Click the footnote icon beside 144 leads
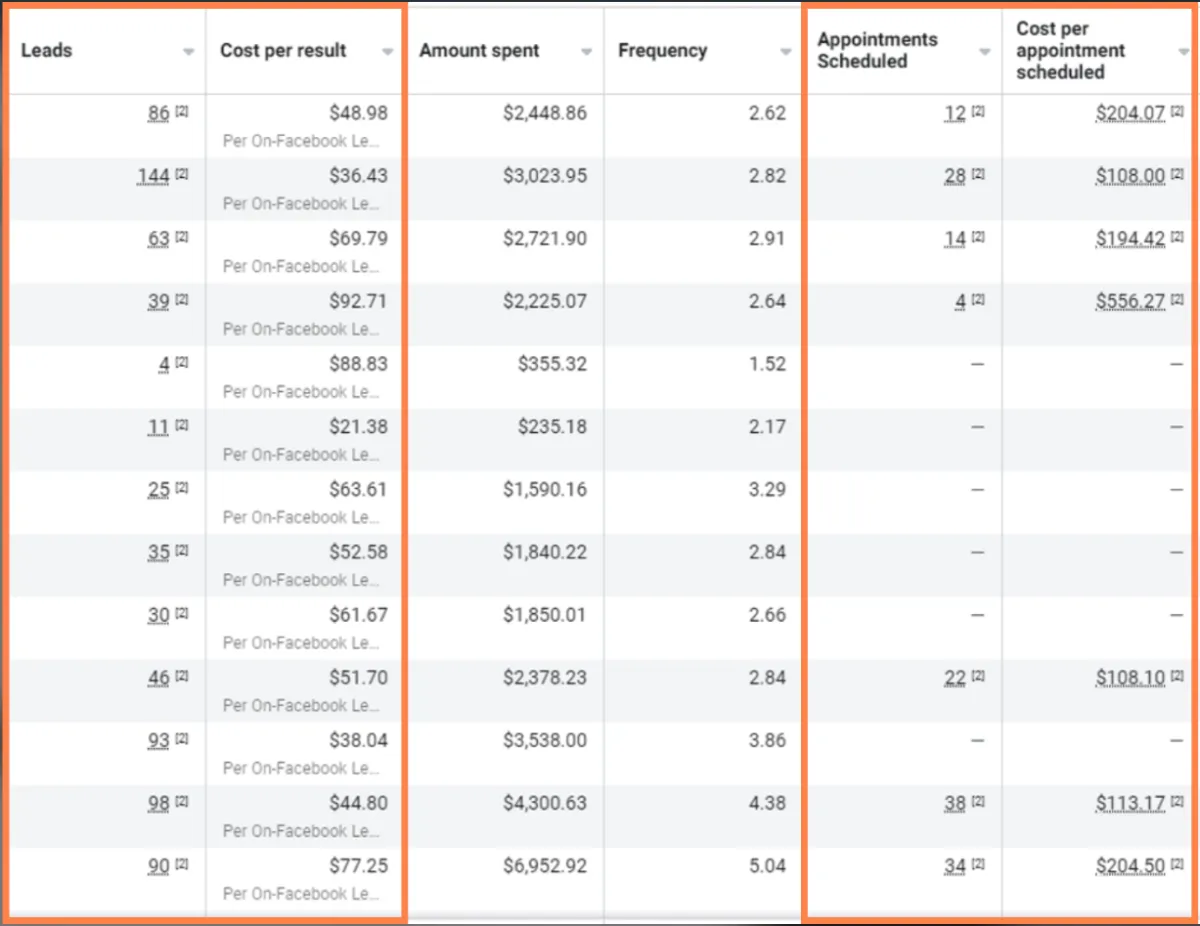This screenshot has width=1200, height=926. coord(181,175)
